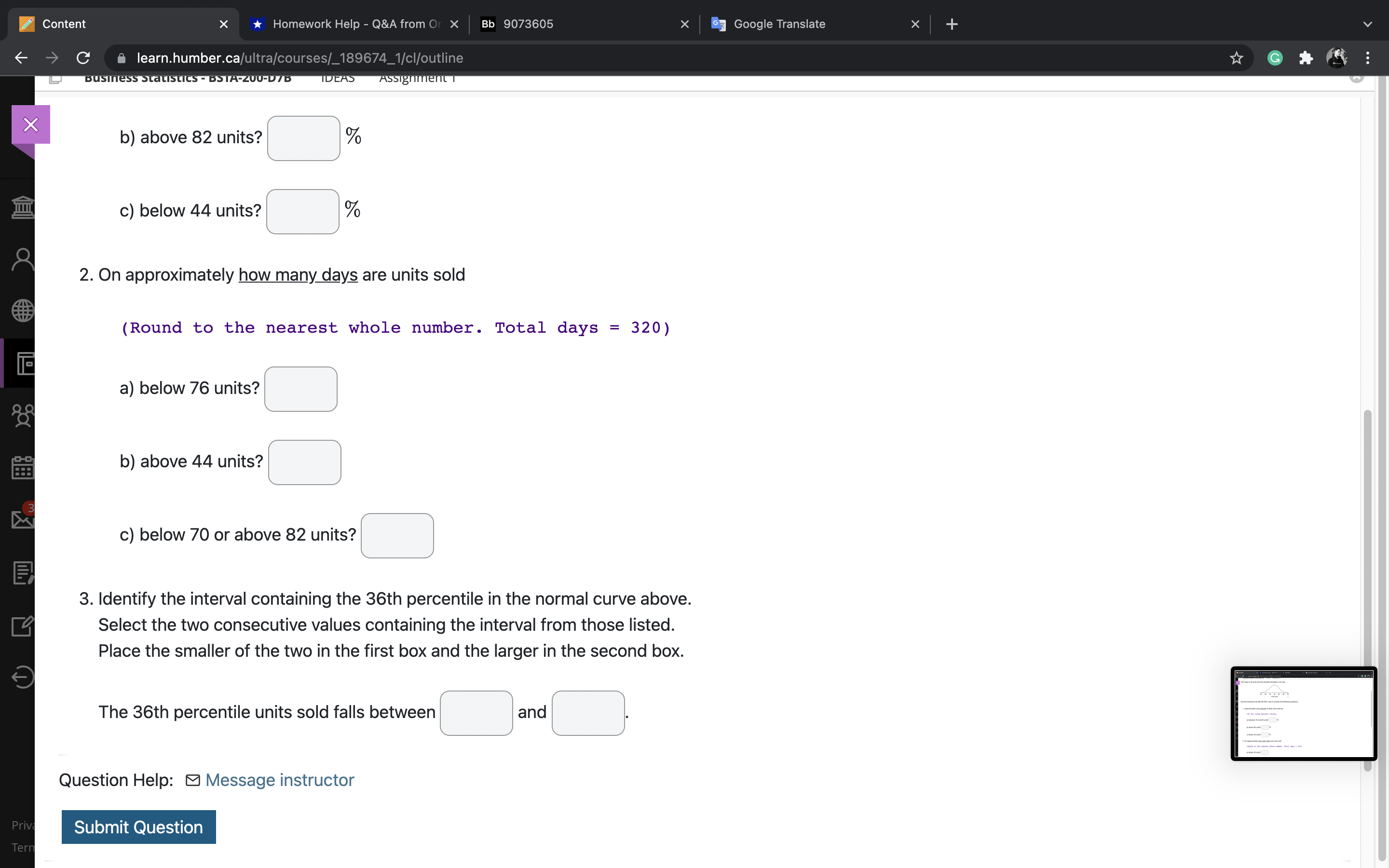Screen dimensions: 1389x868
Task: Click the page vertical scrollbar
Action: (1368, 591)
